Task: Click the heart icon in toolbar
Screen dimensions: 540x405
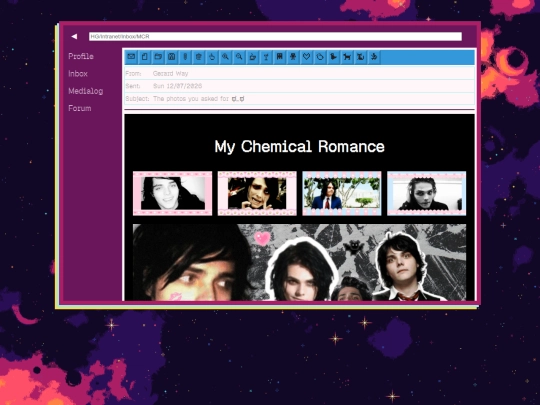Action: click(306, 57)
